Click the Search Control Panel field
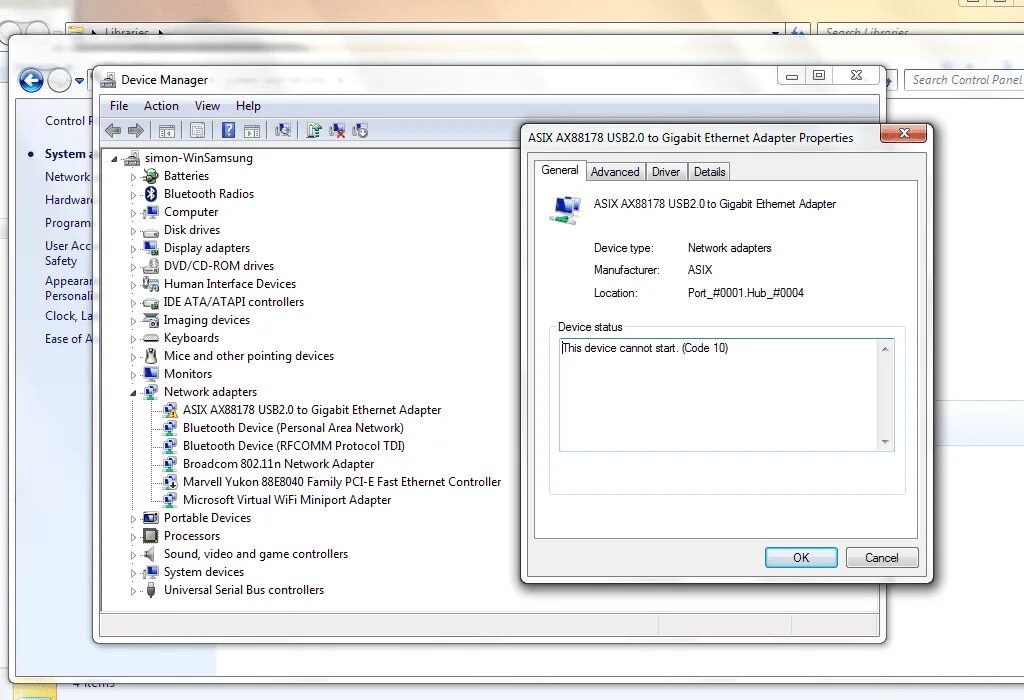This screenshot has height=700, width=1024. click(x=965, y=80)
